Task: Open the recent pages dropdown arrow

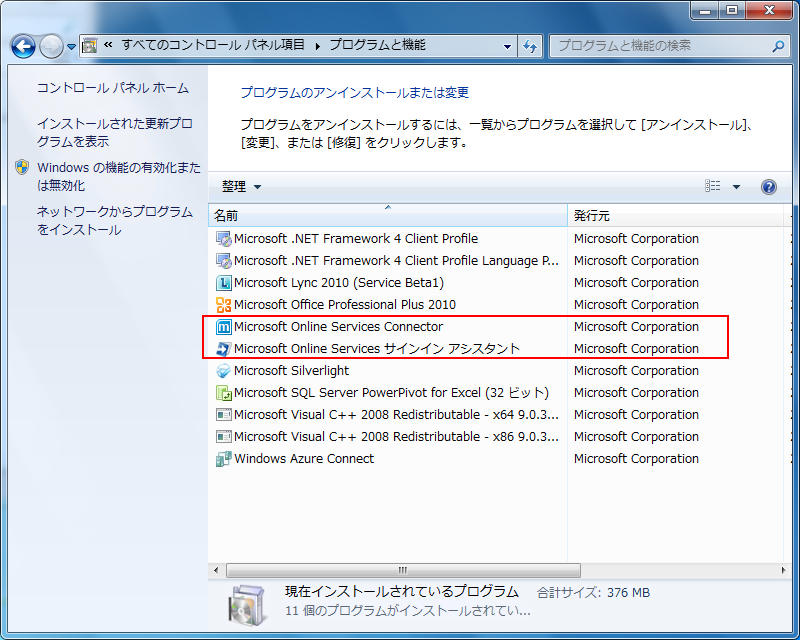Action: click(x=71, y=47)
